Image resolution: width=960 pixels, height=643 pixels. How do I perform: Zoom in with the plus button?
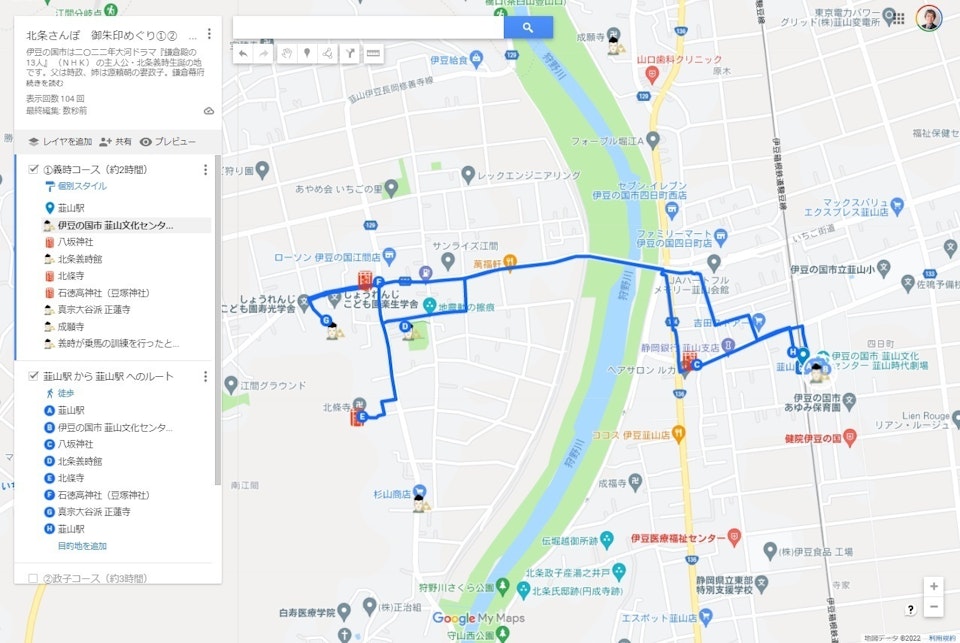934,586
